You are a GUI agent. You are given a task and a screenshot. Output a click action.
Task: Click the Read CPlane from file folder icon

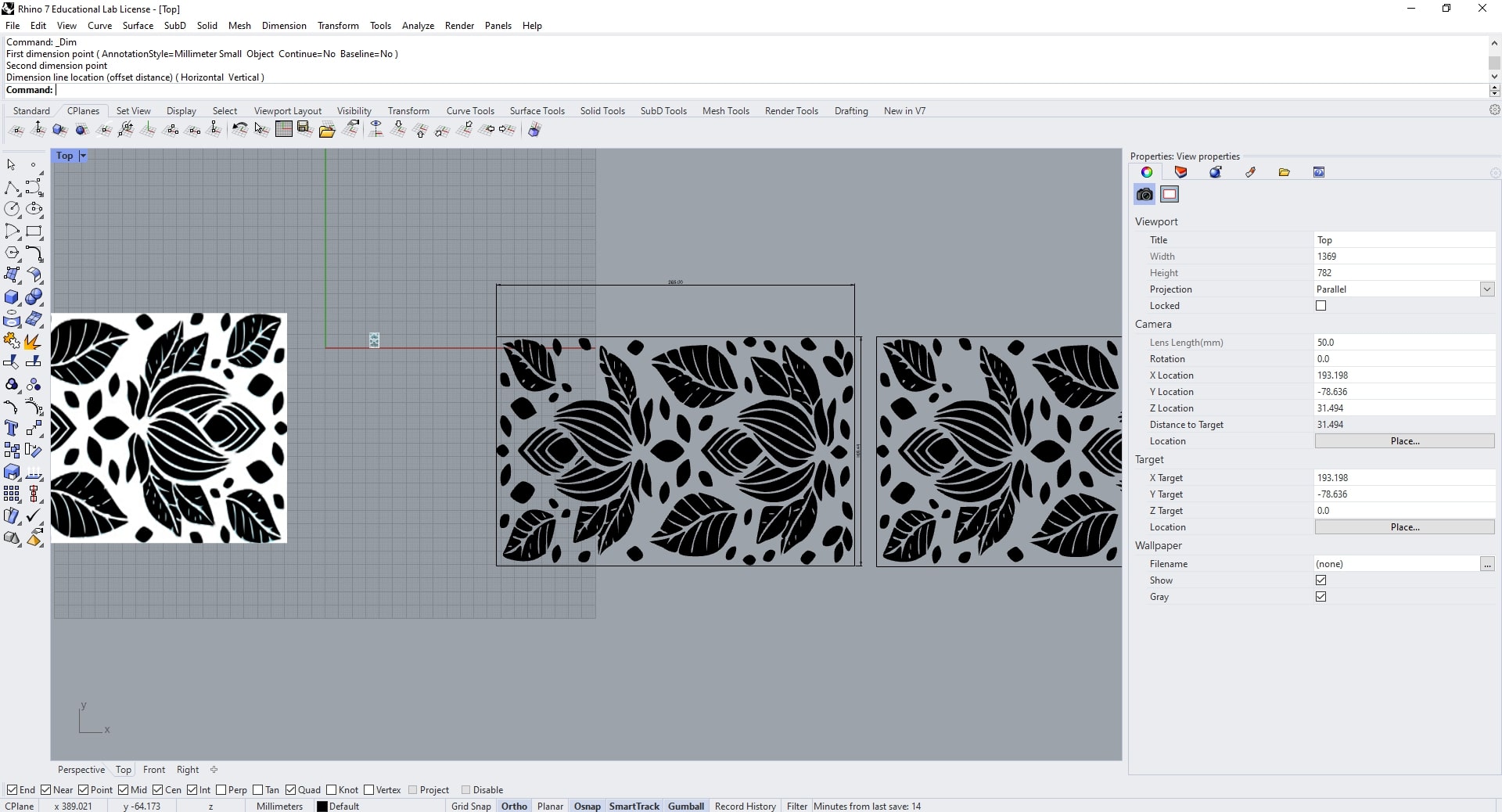click(x=327, y=130)
